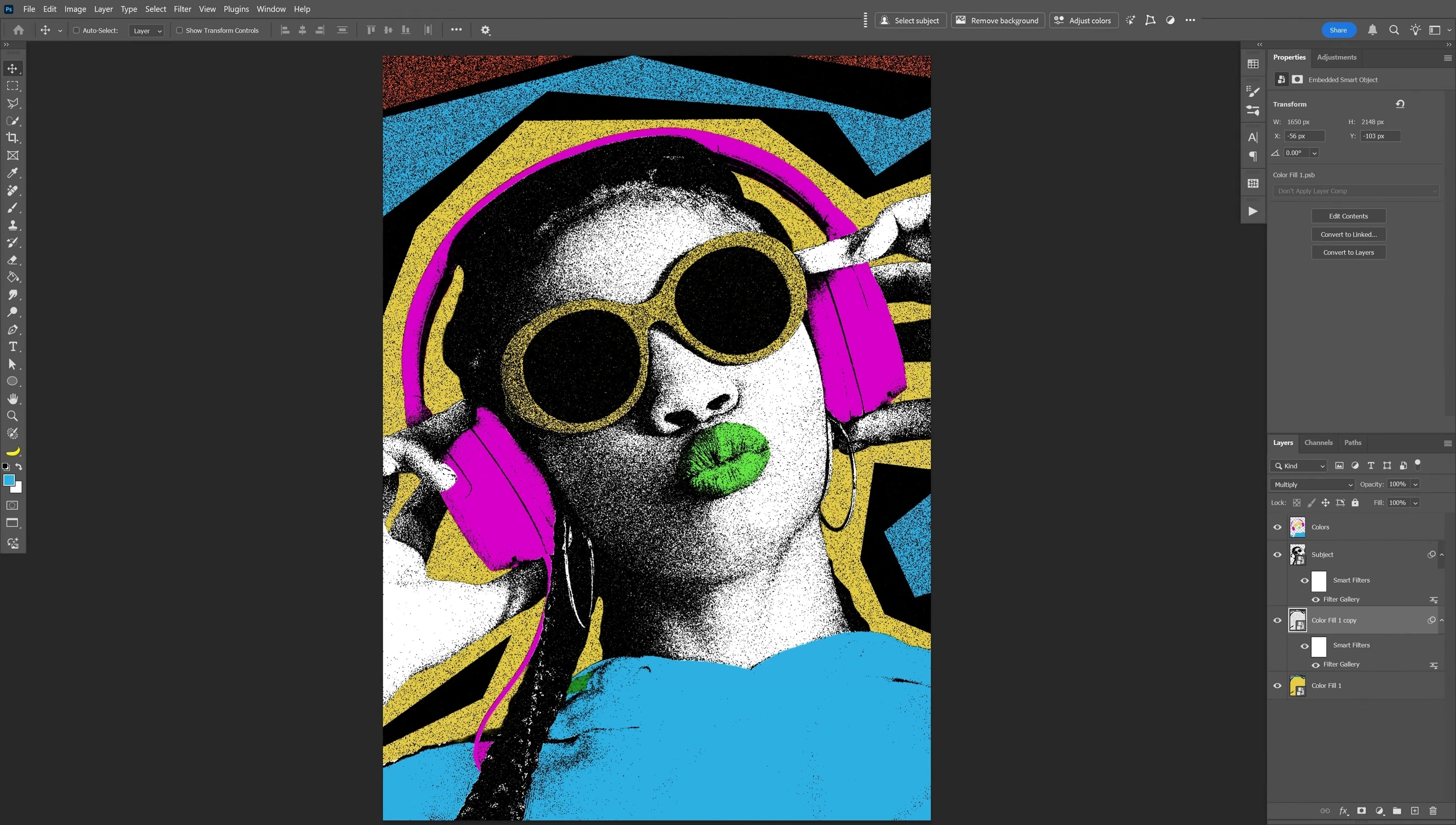1456x825 pixels.
Task: Open the layer filter Kind dropdown
Action: coord(1299,466)
